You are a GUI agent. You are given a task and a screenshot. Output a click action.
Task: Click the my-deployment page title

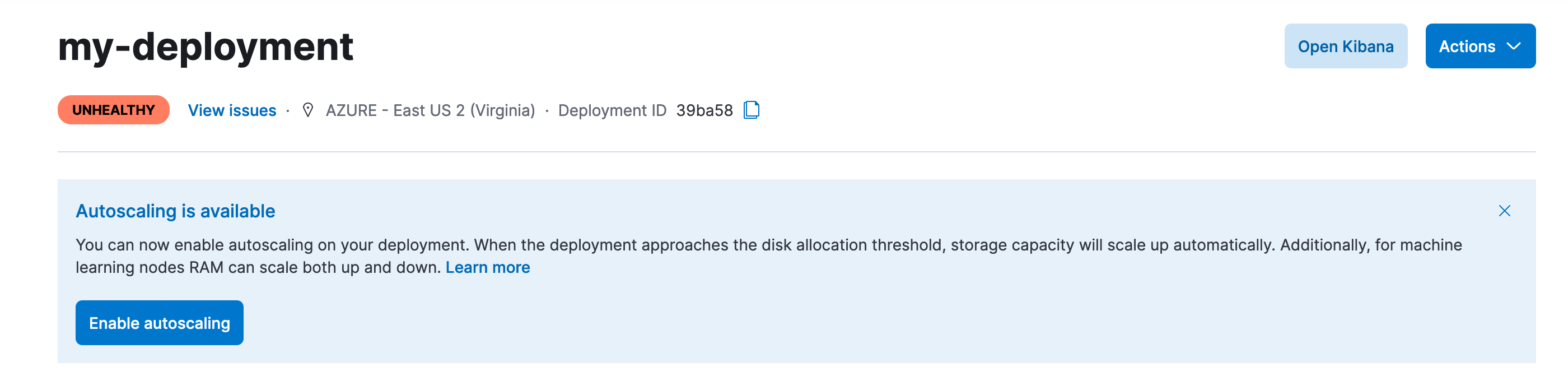pos(205,47)
